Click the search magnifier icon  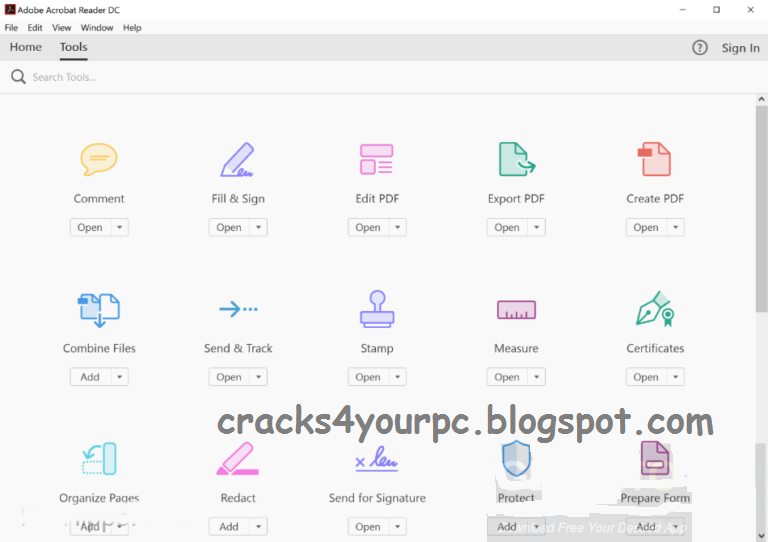click(x=18, y=77)
